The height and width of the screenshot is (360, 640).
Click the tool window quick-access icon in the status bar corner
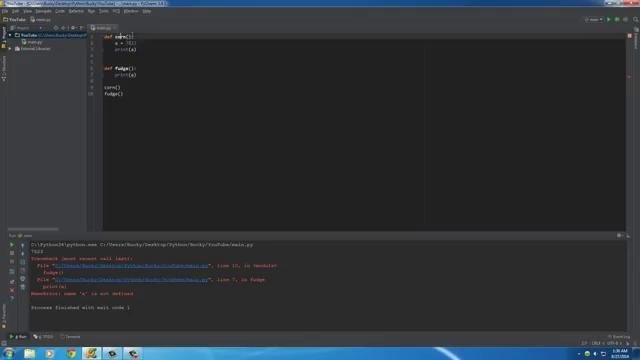[4, 344]
